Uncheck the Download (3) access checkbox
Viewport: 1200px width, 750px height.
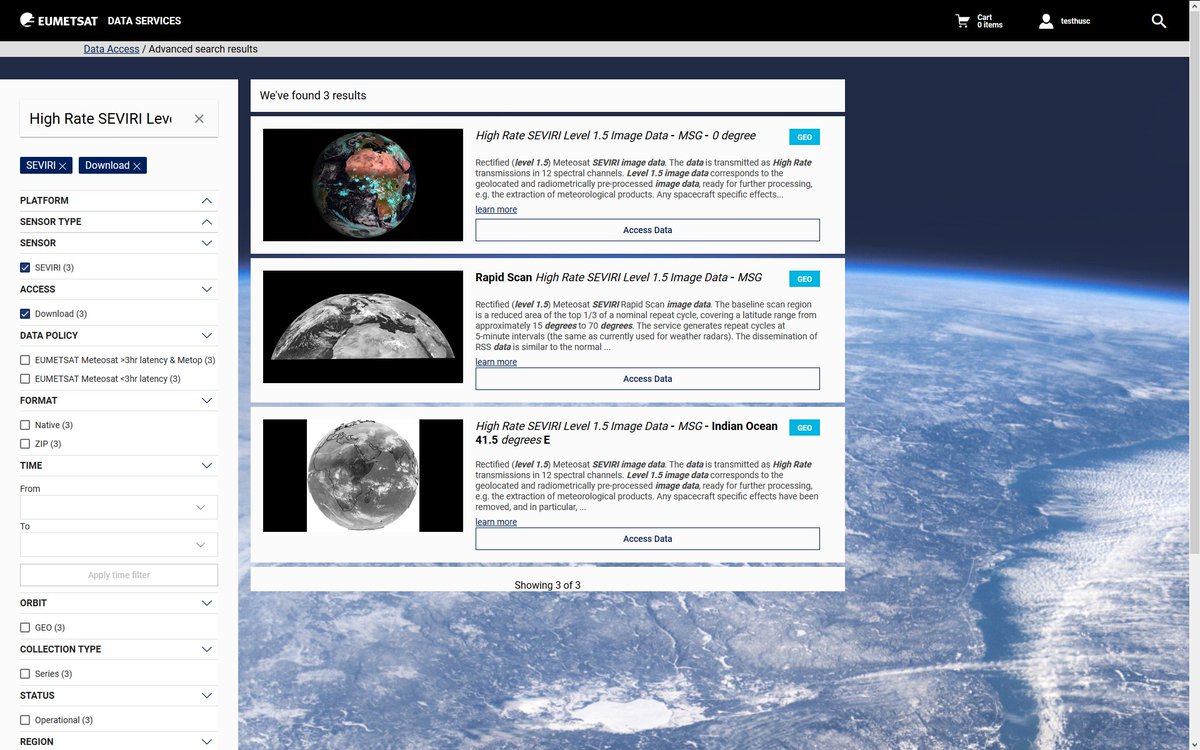pos(25,314)
